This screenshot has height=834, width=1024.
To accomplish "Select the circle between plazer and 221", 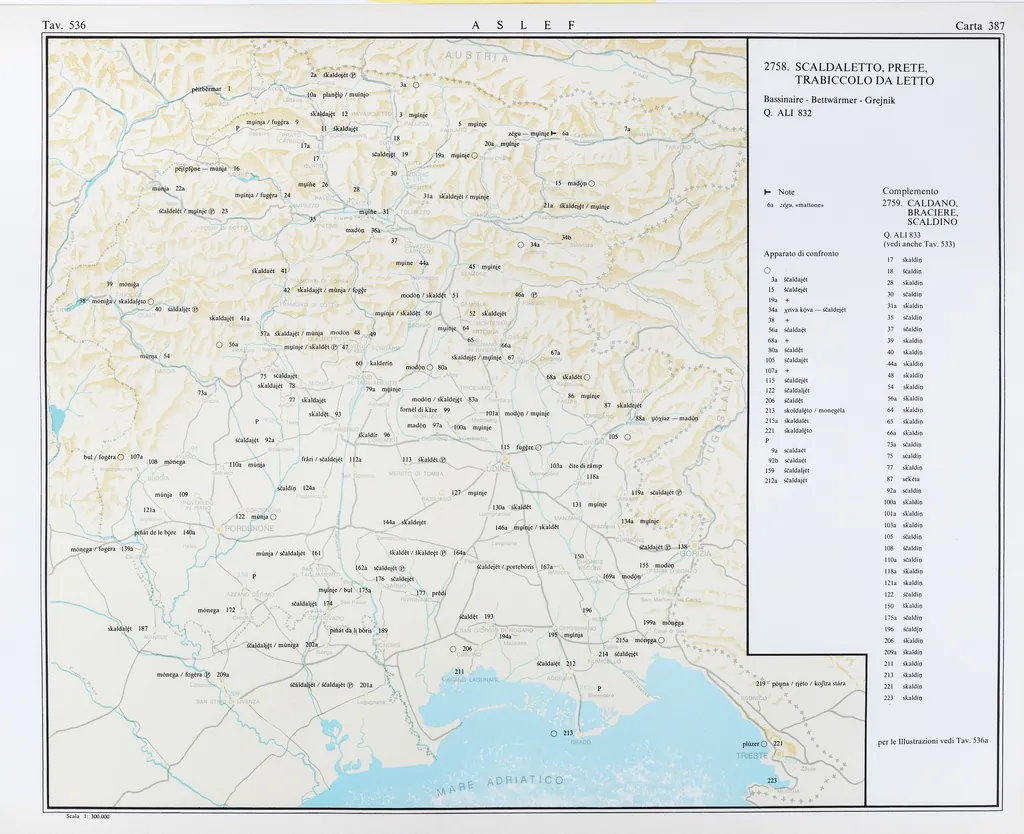I will pos(764,744).
